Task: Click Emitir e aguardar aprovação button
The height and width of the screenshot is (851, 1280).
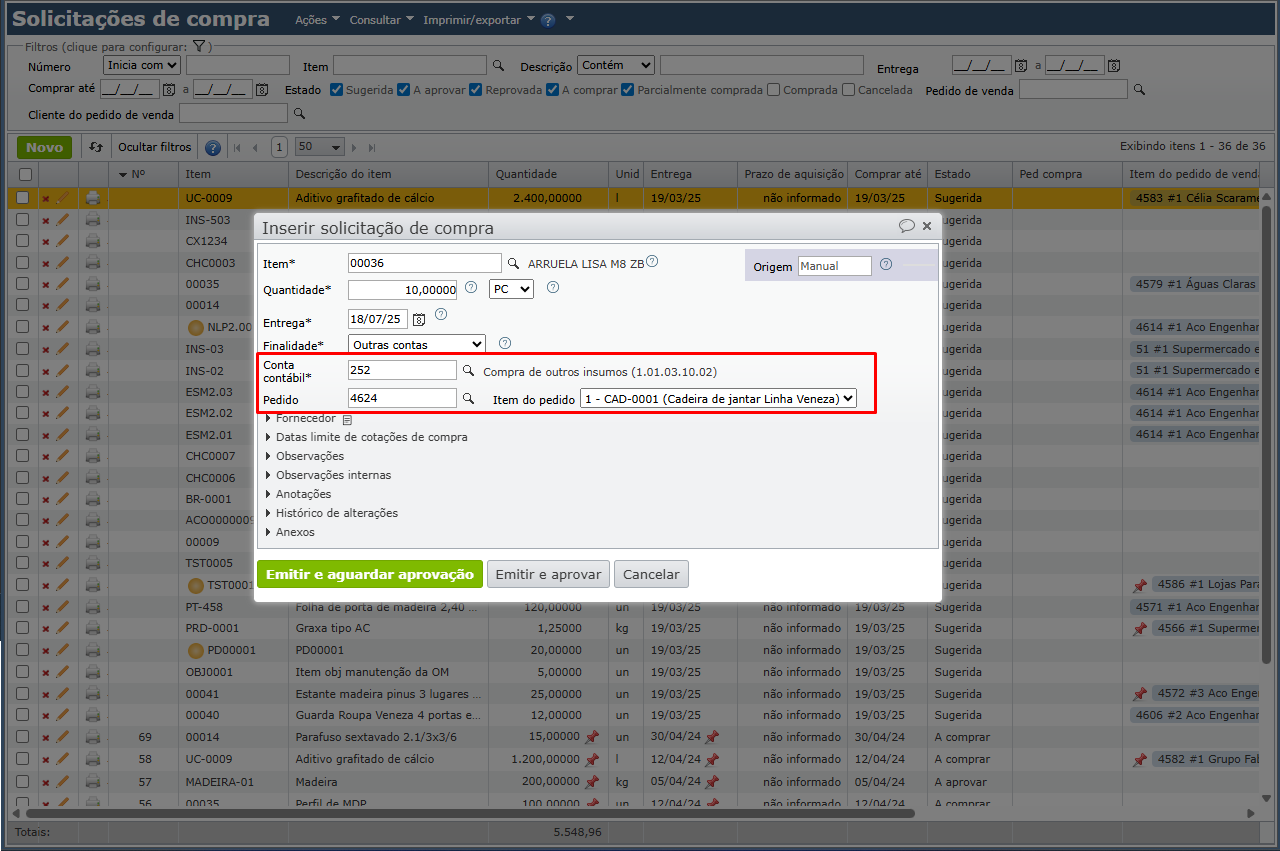Action: coord(369,575)
